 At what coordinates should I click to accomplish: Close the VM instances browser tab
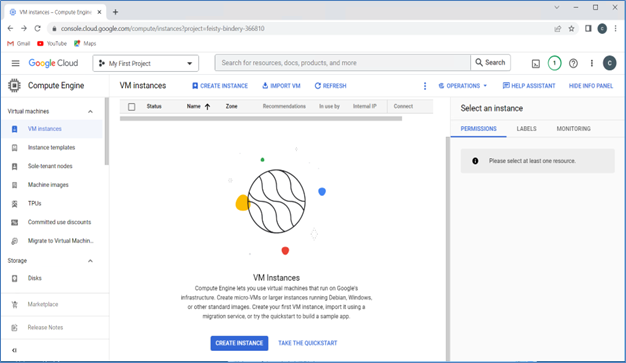click(99, 12)
